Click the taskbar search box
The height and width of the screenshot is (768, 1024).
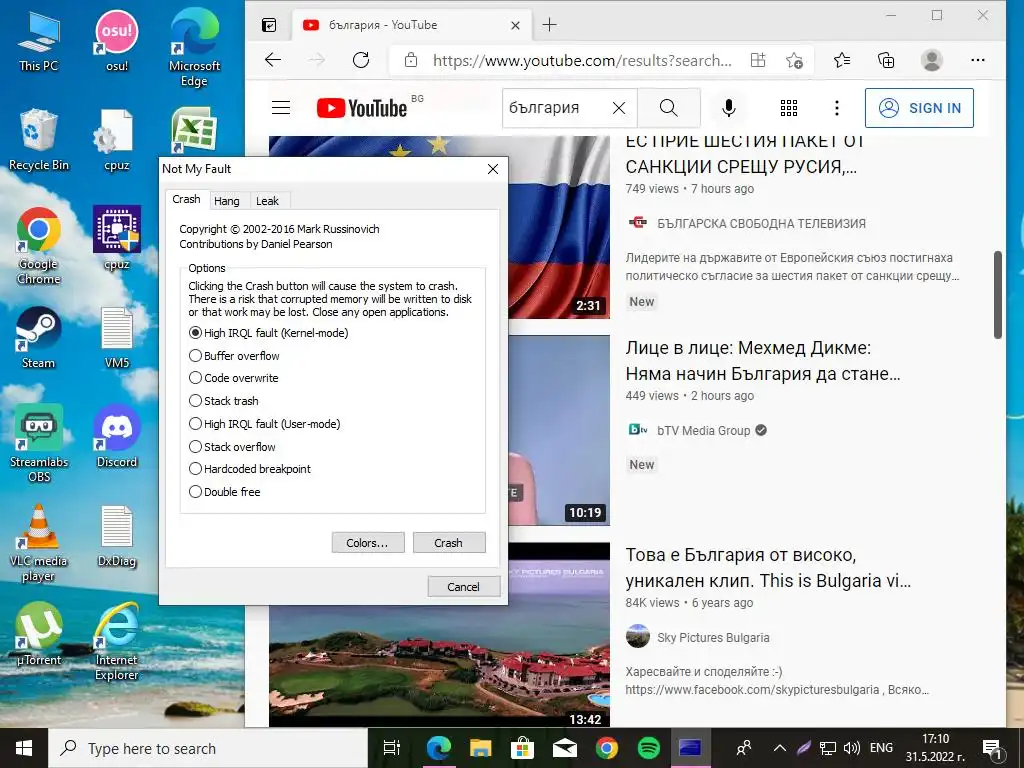[208, 748]
